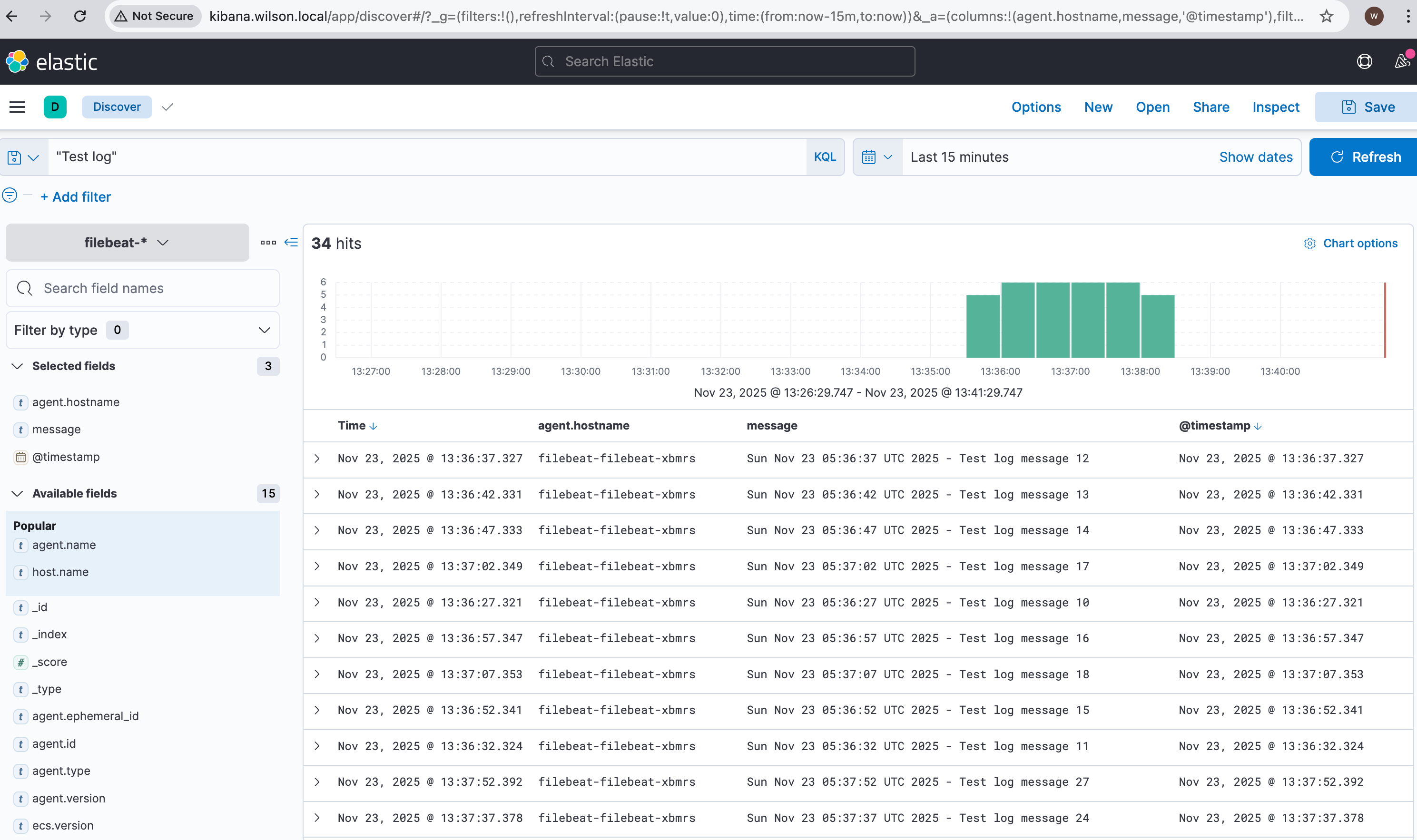
Task: Open the Kibana navigation hamburger menu
Action: coord(17,107)
